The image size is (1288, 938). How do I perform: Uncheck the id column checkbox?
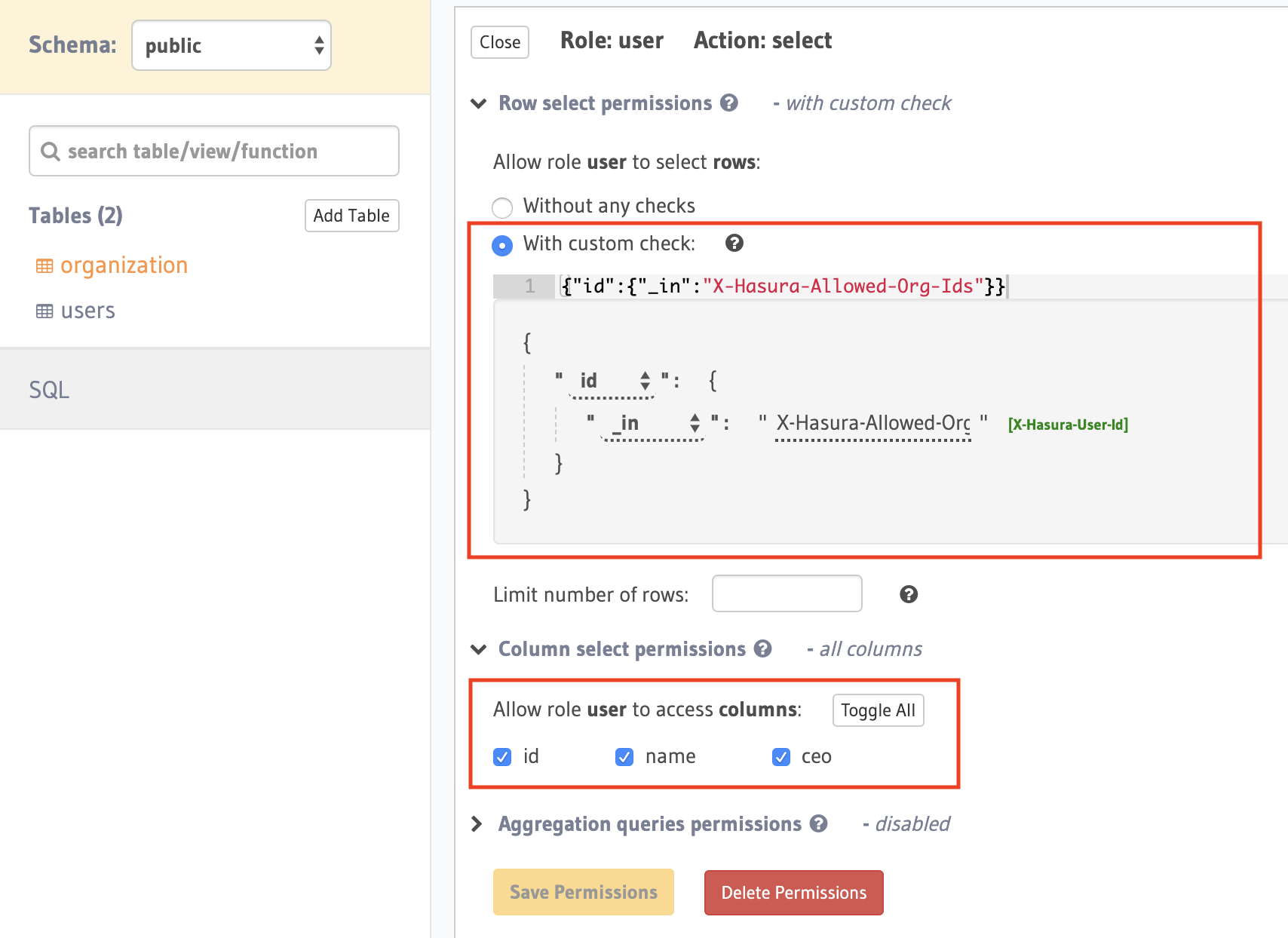point(502,756)
